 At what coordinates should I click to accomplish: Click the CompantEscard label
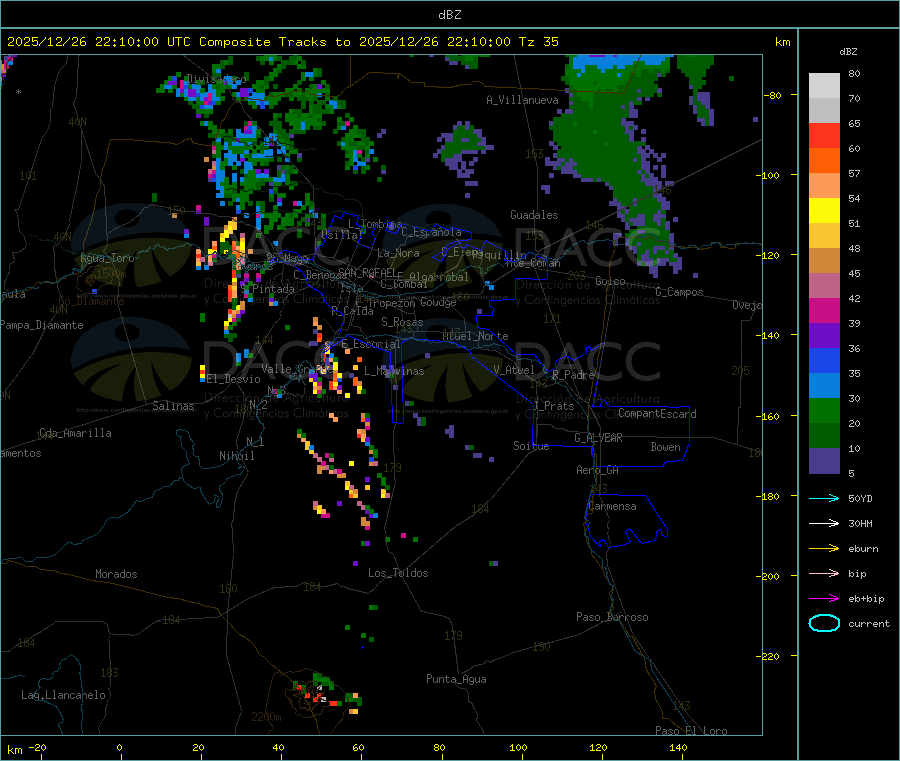pyautogui.click(x=657, y=414)
